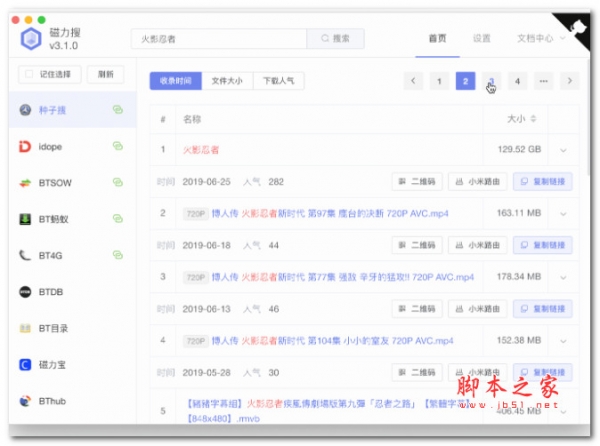This screenshot has height=446, width=600.
Task: Click the 磁力搜 hexagon app logo
Action: tap(31, 39)
